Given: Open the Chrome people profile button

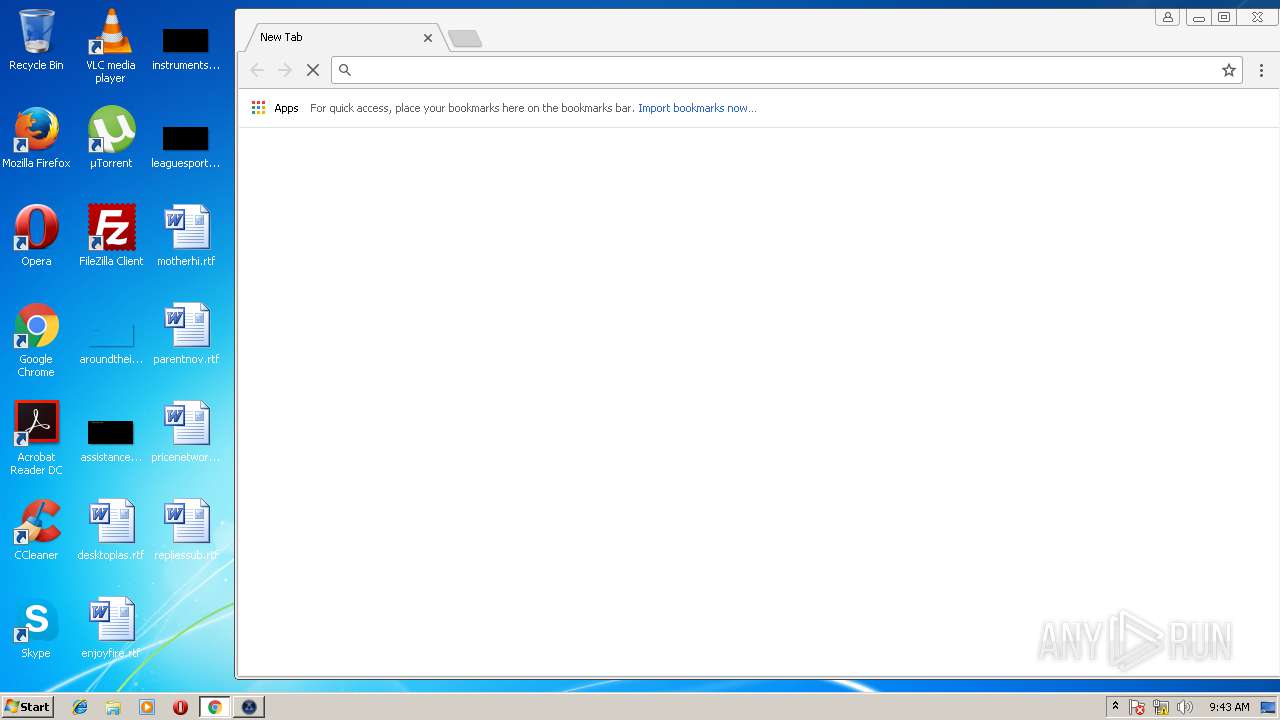Looking at the screenshot, I should point(1167,17).
